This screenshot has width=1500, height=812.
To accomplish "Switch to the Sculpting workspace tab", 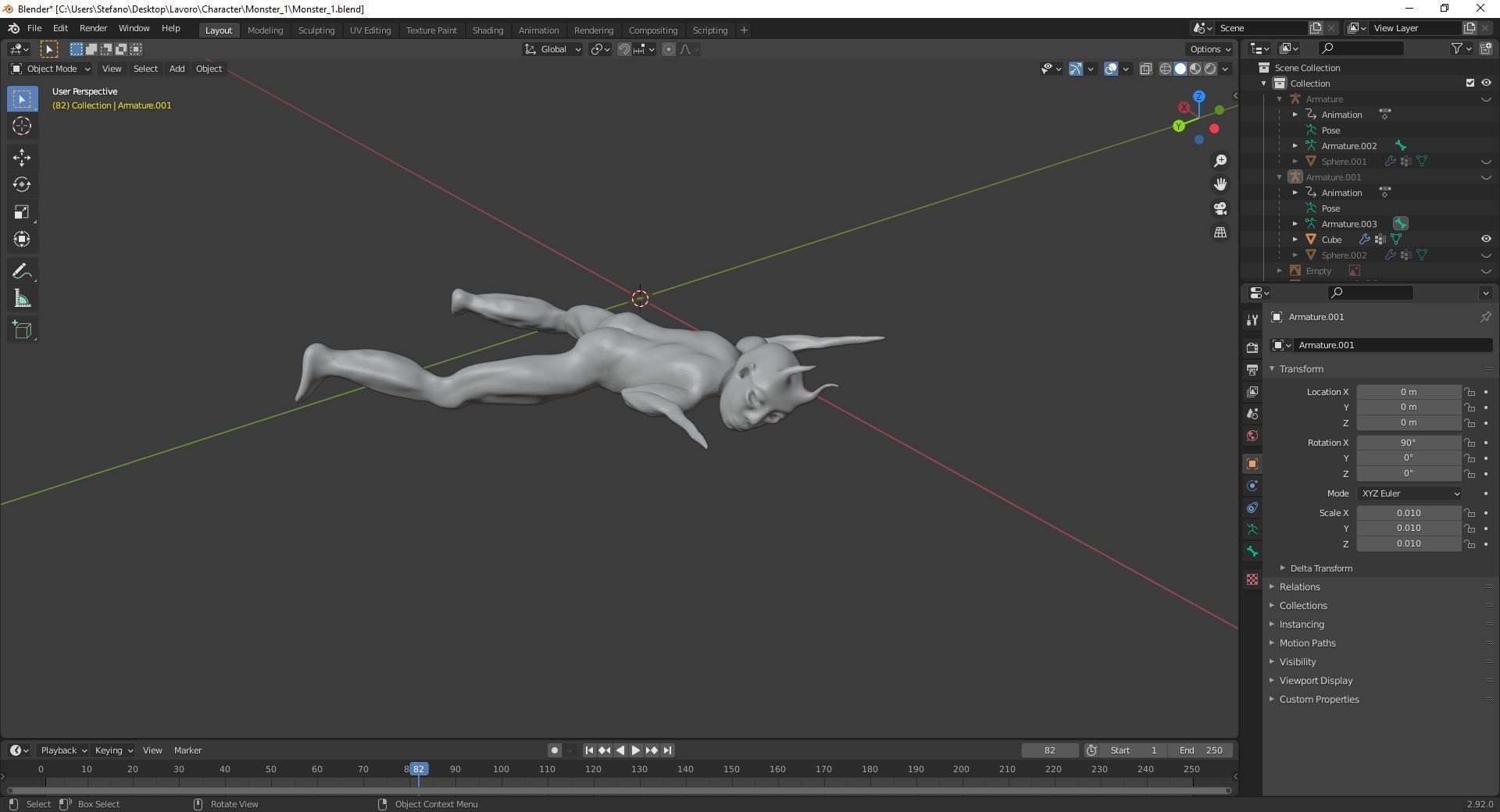I will [x=316, y=30].
